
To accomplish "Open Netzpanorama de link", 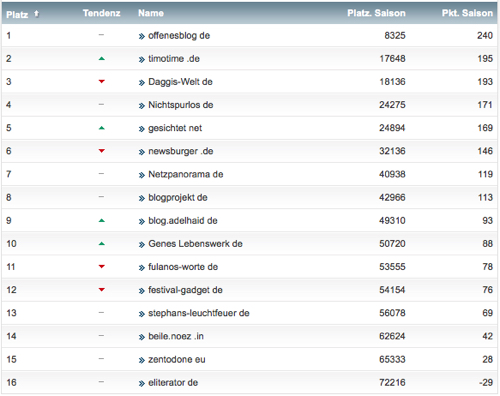I will pos(186,174).
